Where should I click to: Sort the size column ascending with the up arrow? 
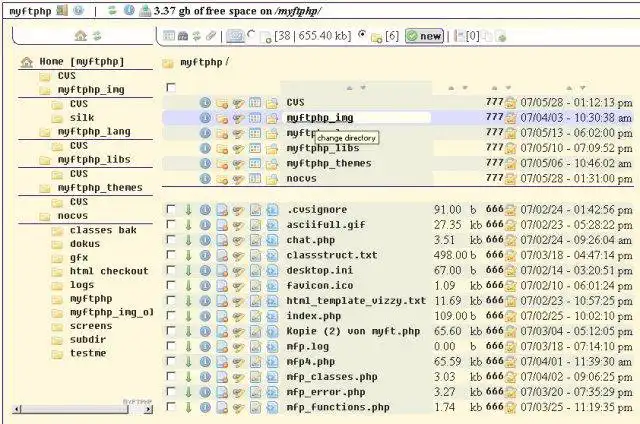click(451, 88)
